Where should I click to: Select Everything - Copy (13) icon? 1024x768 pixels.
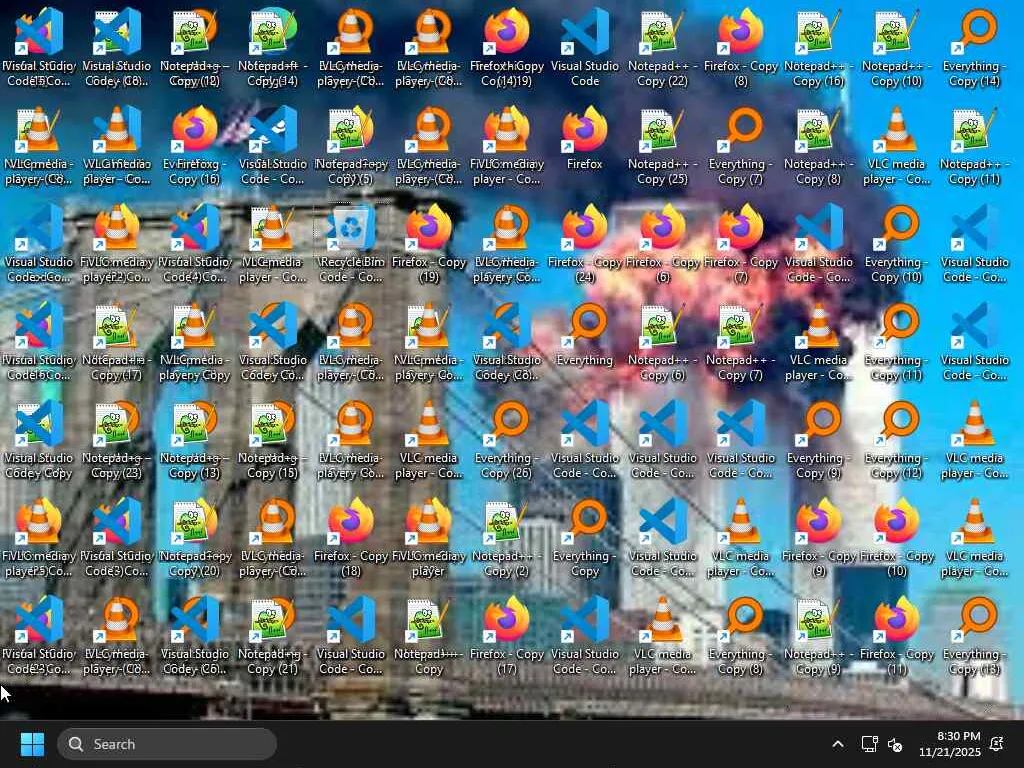tap(974, 635)
